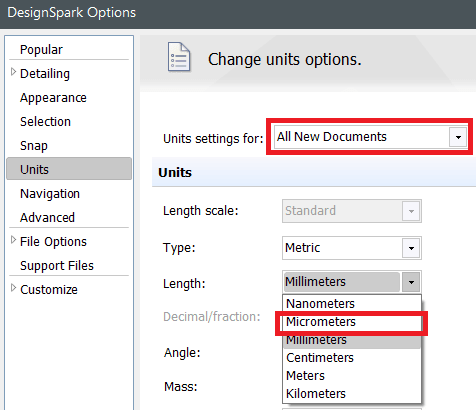Select Detailing in the options list
476x410 pixels.
45,74
